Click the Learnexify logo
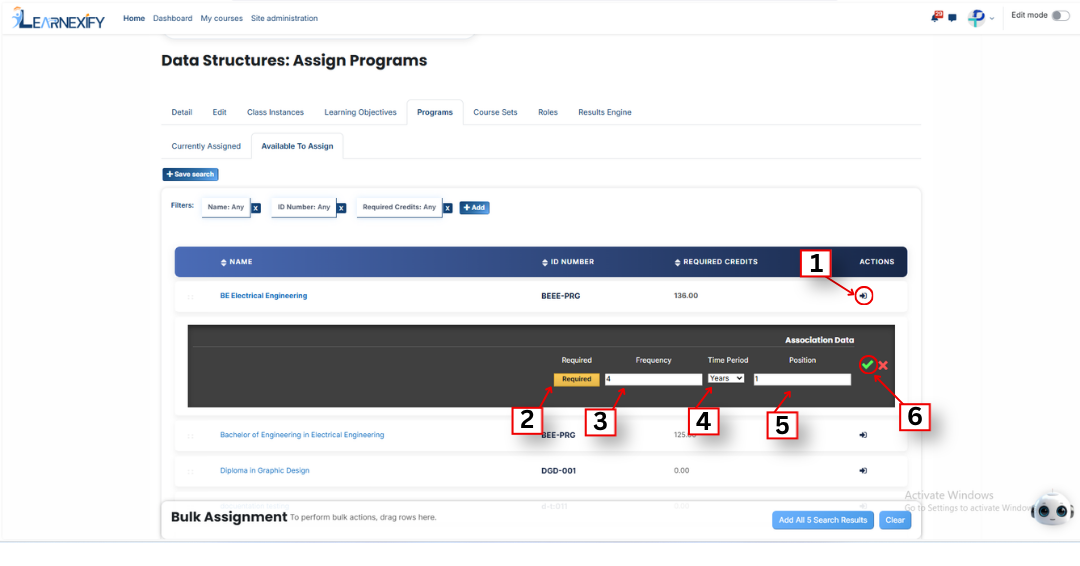This screenshot has width=1080, height=566. pos(59,19)
